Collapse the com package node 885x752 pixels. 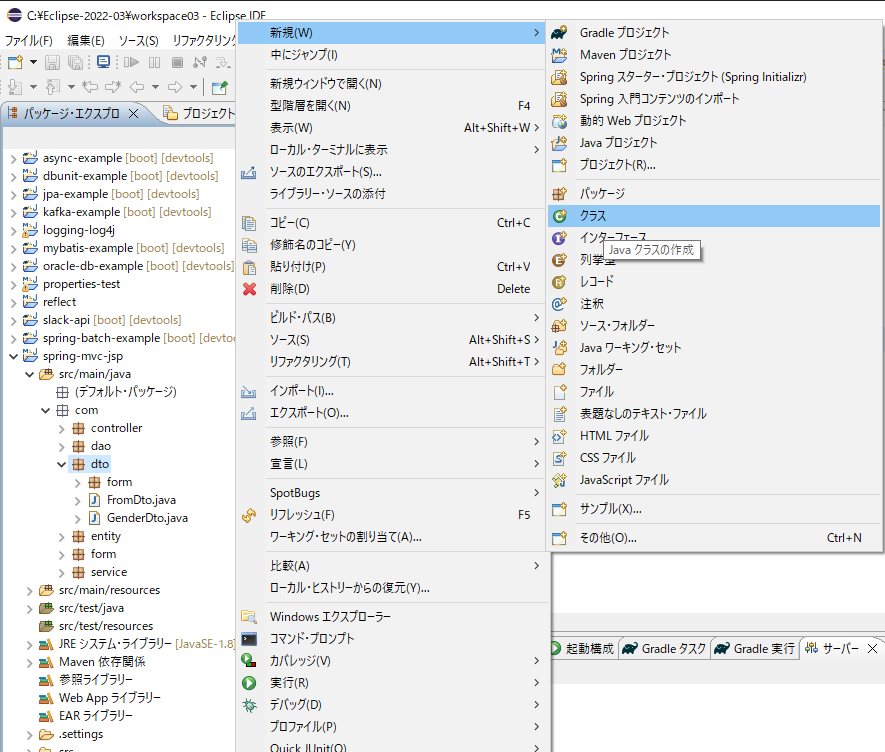[x=46, y=410]
